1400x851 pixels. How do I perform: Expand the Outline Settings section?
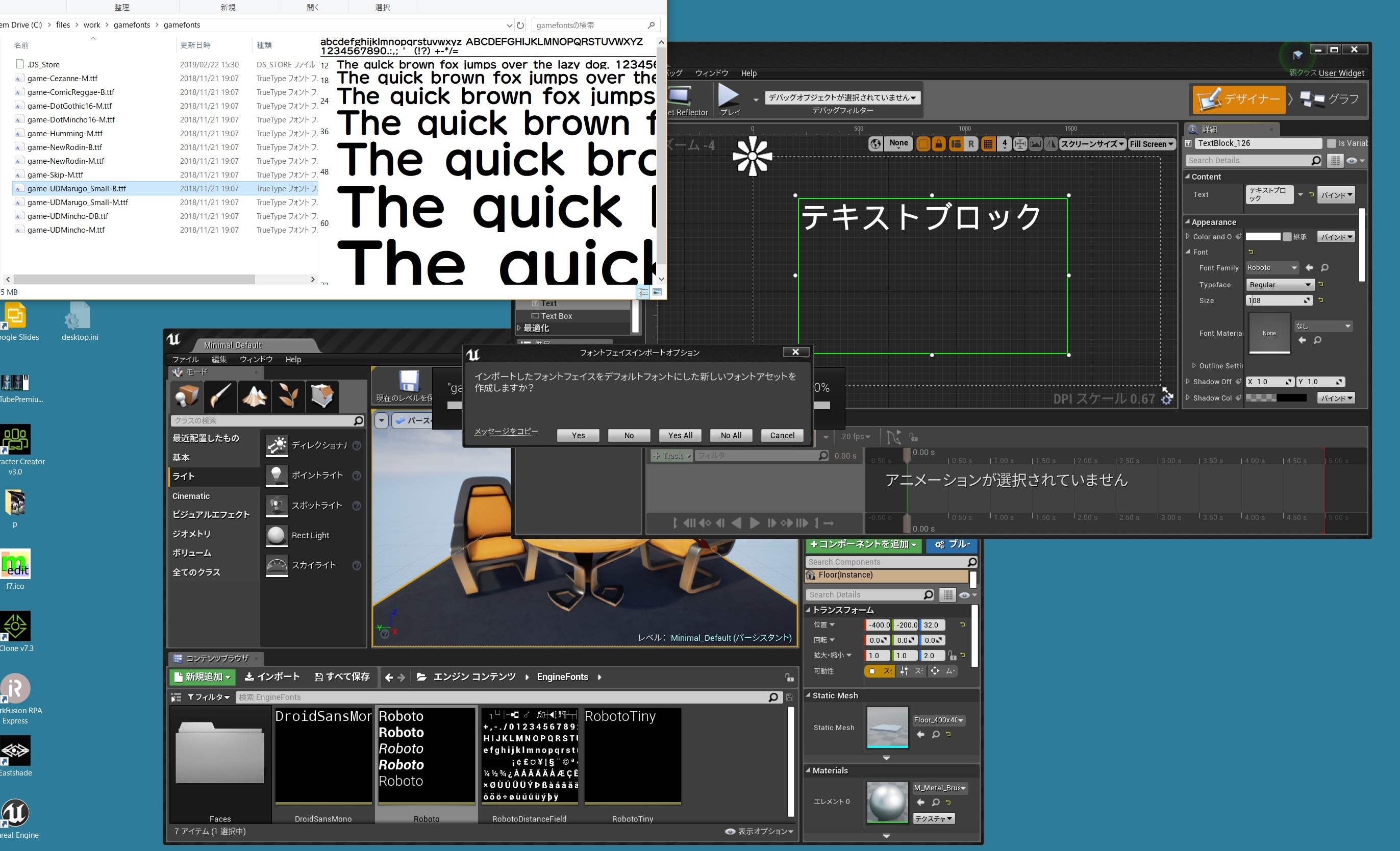point(1194,366)
